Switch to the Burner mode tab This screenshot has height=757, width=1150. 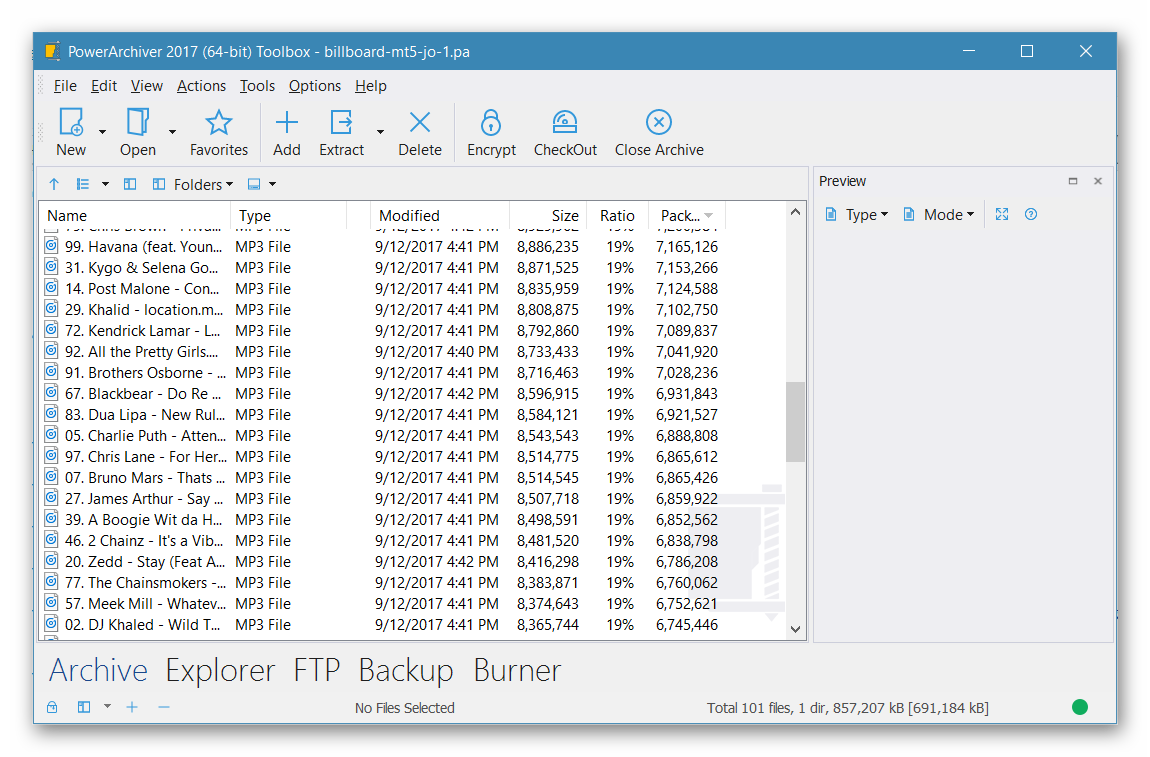pos(517,670)
